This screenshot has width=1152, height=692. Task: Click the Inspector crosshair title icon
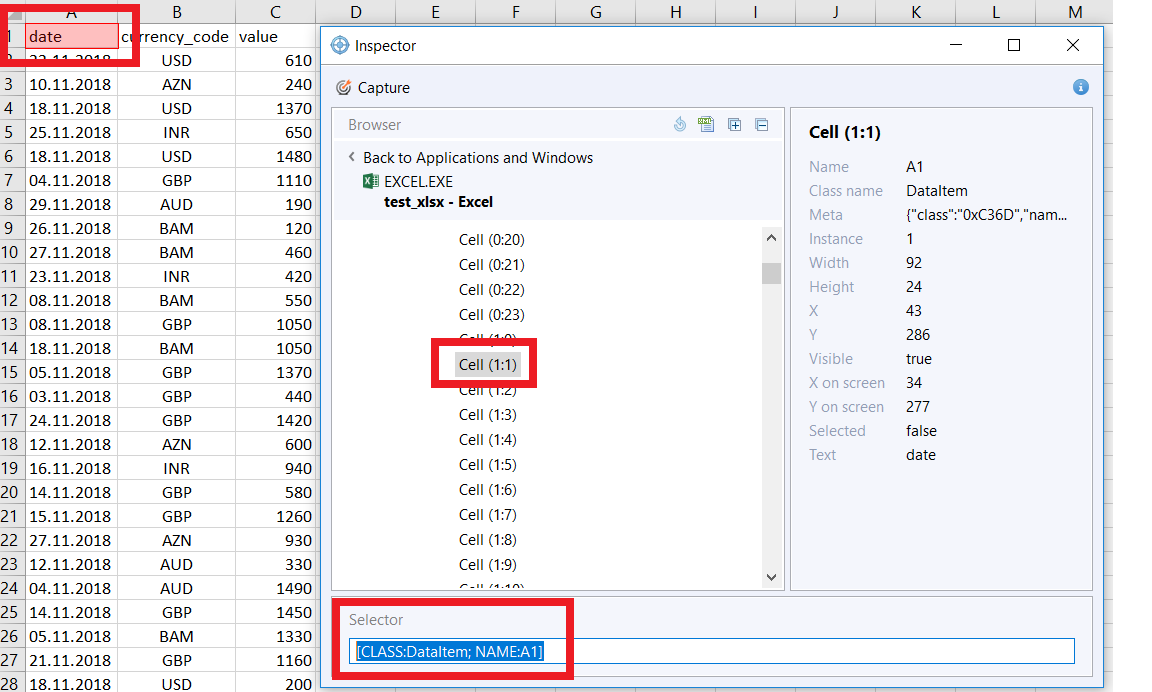coord(339,46)
